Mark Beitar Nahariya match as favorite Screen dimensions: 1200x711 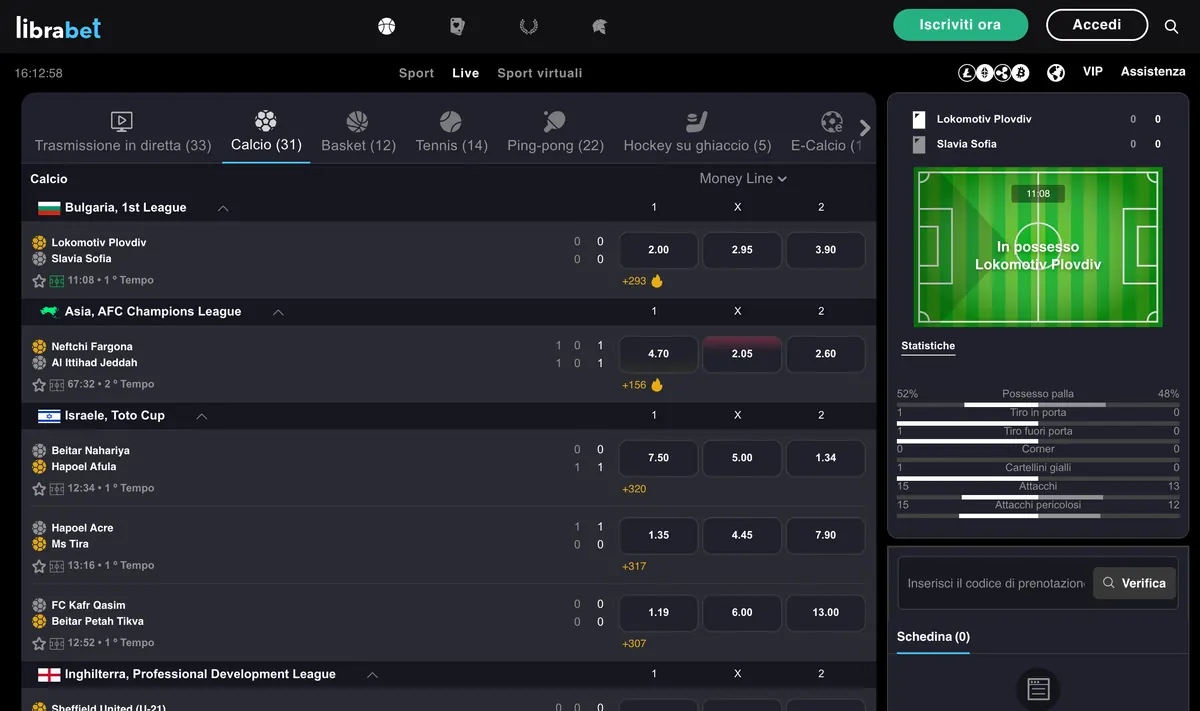point(39,489)
